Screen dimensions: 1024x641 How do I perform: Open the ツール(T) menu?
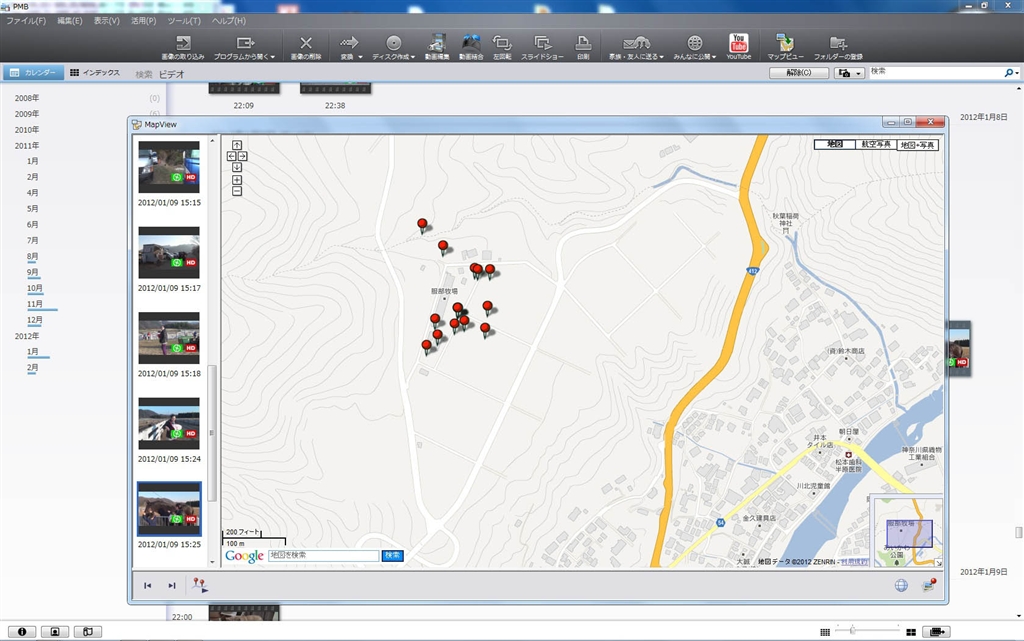point(185,20)
